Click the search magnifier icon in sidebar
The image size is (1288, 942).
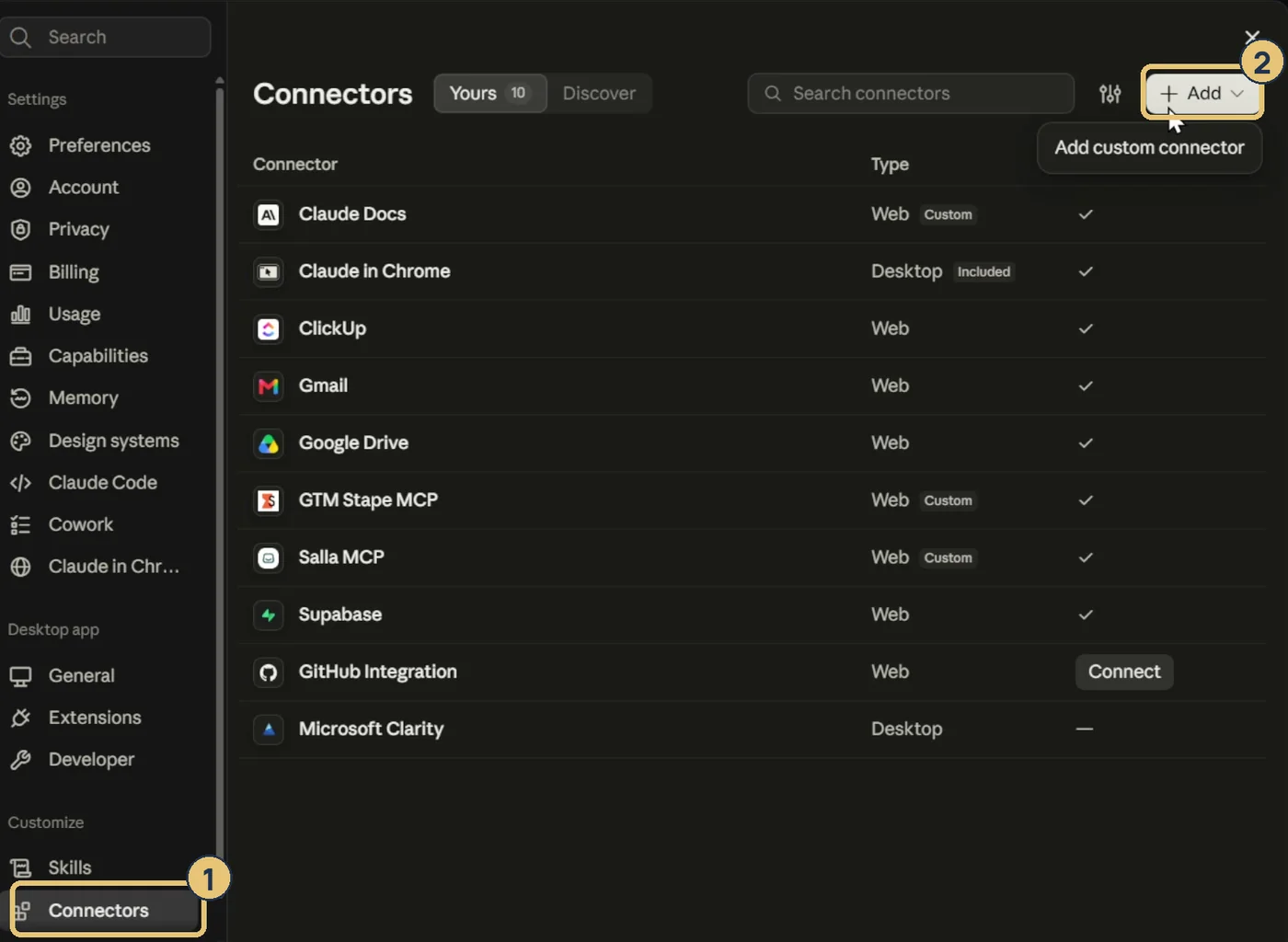(x=20, y=38)
